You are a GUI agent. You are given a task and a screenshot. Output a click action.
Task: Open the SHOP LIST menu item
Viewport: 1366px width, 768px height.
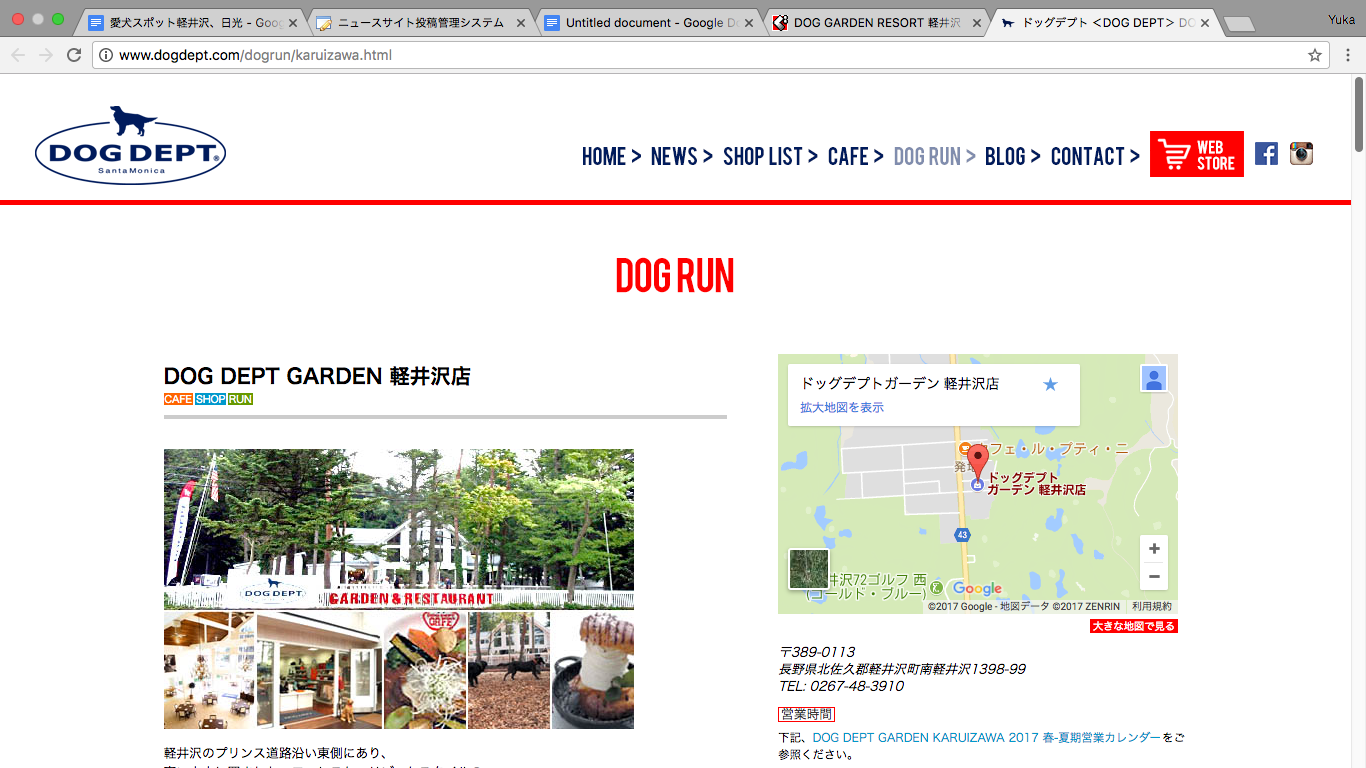(770, 156)
